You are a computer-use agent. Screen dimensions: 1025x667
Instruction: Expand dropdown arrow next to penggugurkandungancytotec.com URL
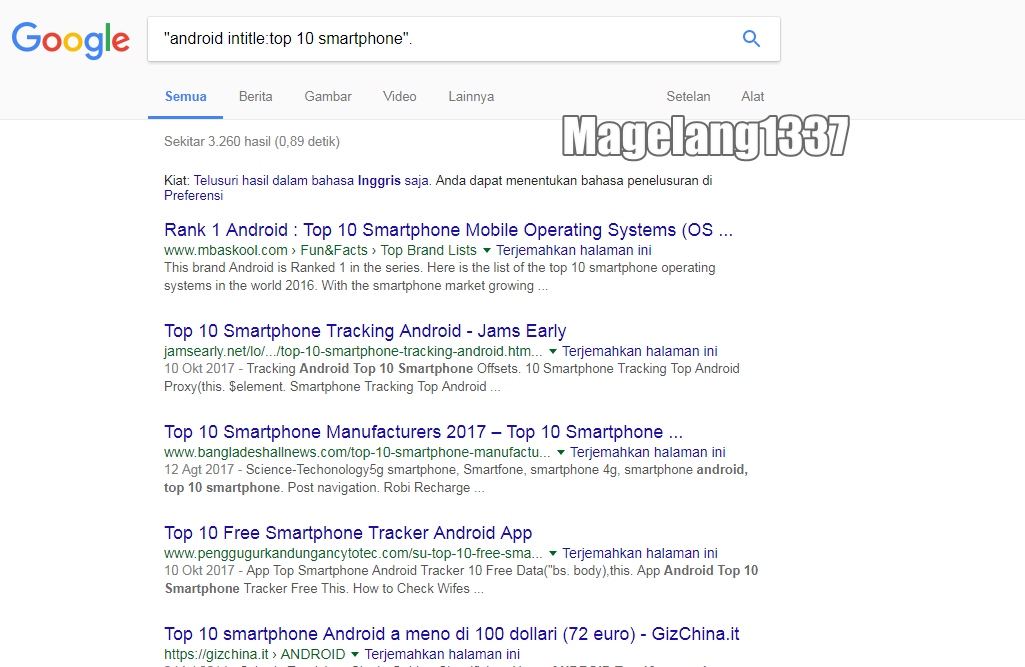tap(552, 553)
